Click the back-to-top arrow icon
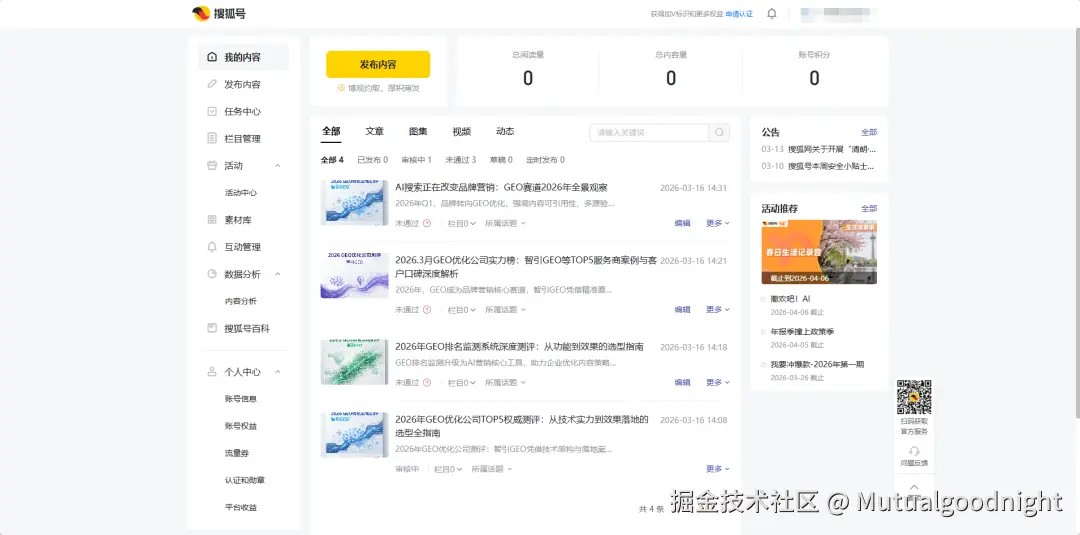Viewport: 1080px width, 535px height. pos(914,486)
